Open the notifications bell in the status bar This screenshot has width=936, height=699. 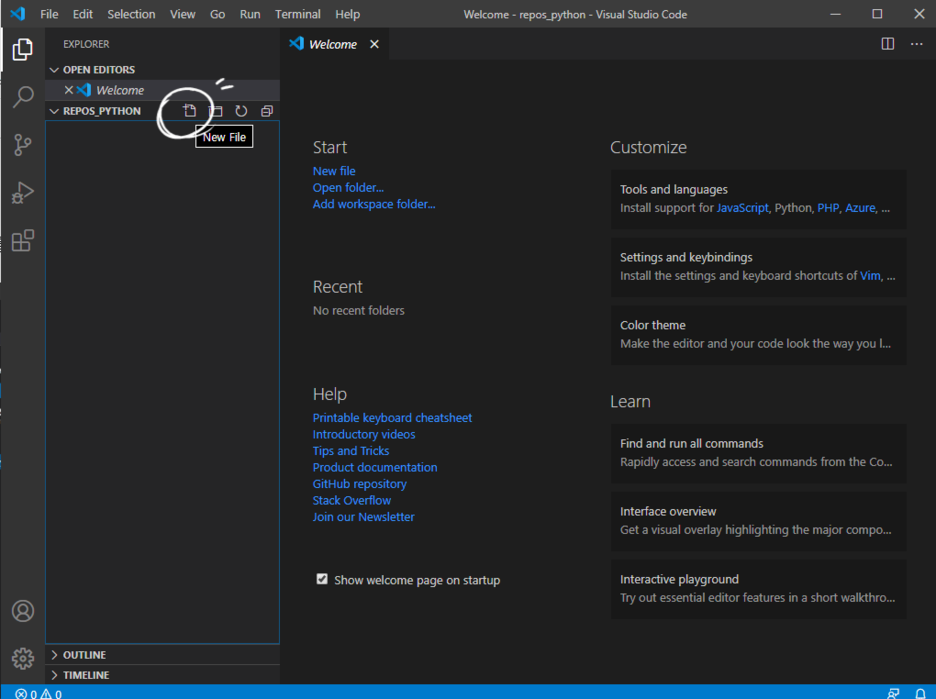(920, 694)
